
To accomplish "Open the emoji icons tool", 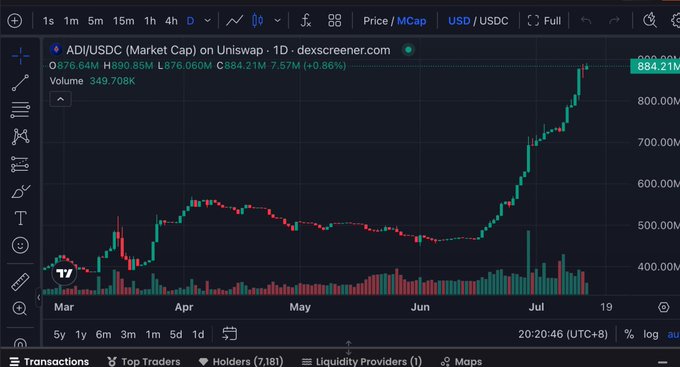I will 20,246.
